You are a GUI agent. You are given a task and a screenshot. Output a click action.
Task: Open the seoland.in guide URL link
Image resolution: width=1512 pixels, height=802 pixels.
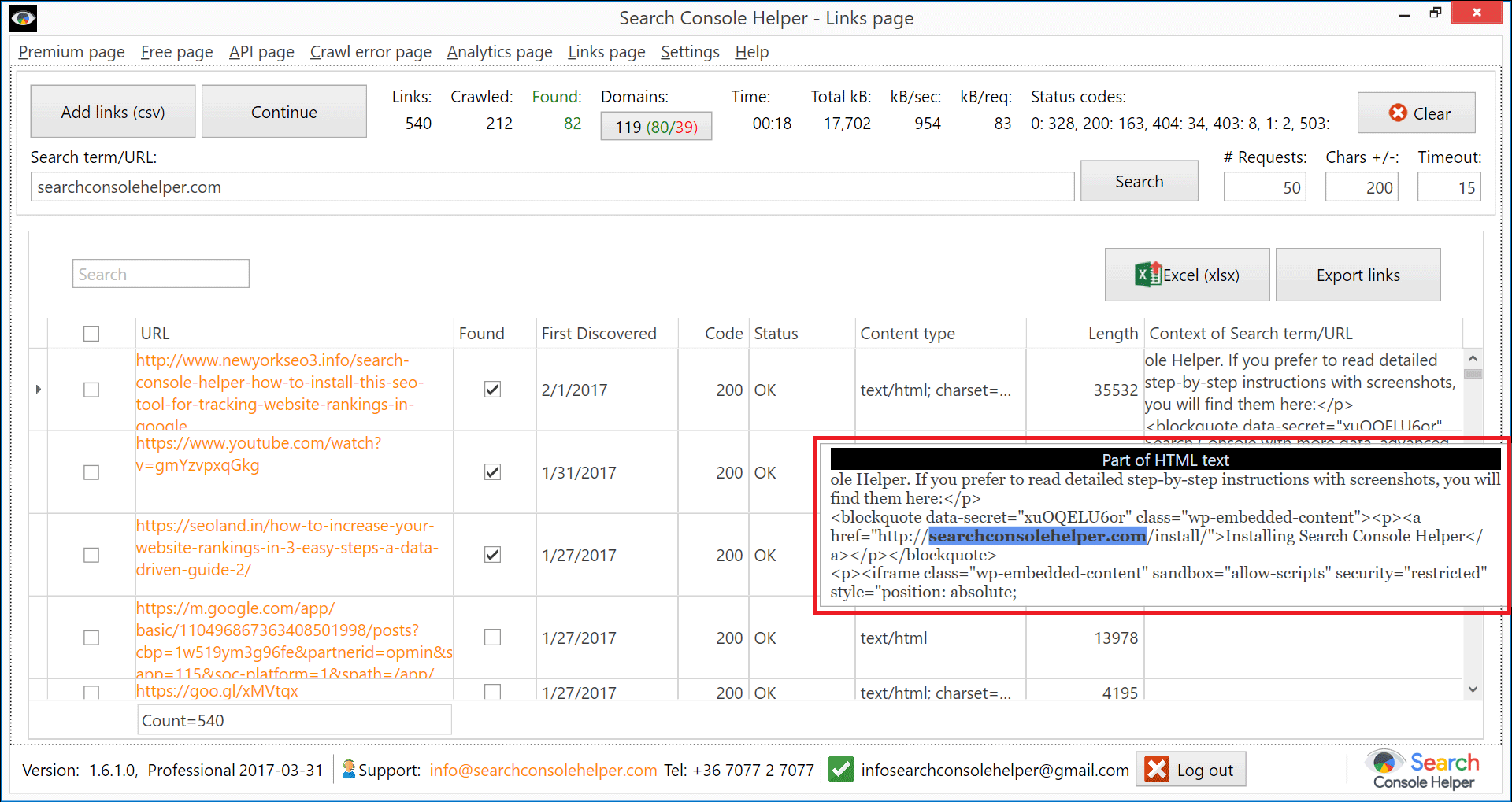coord(287,548)
